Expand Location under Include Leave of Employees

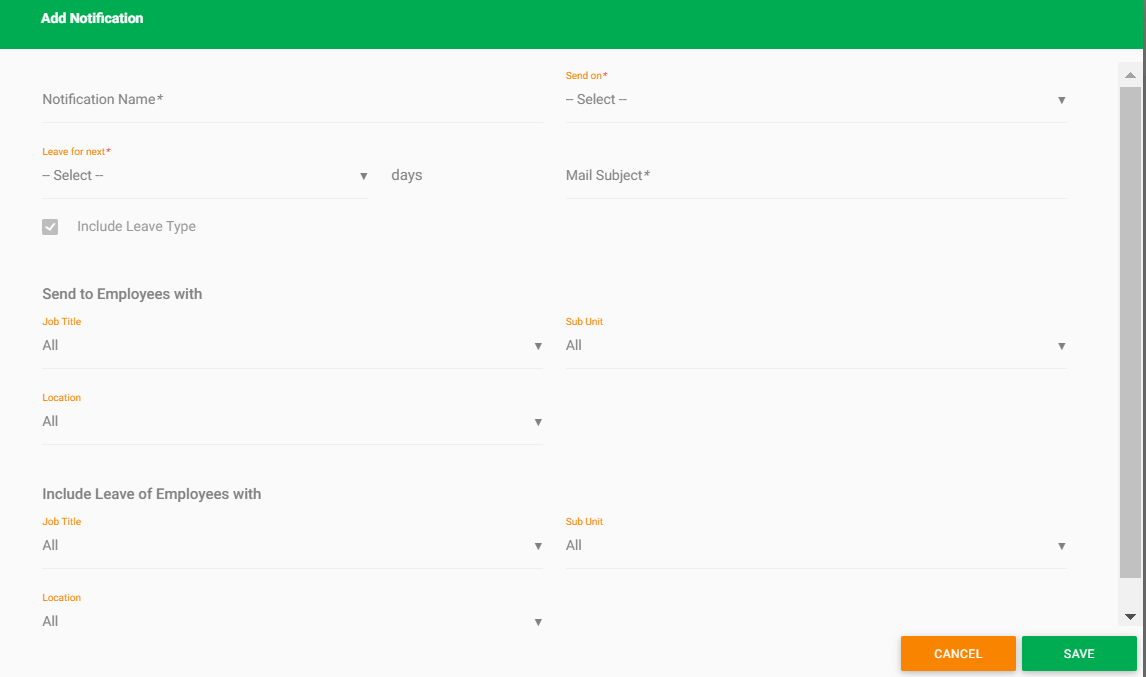coord(292,622)
